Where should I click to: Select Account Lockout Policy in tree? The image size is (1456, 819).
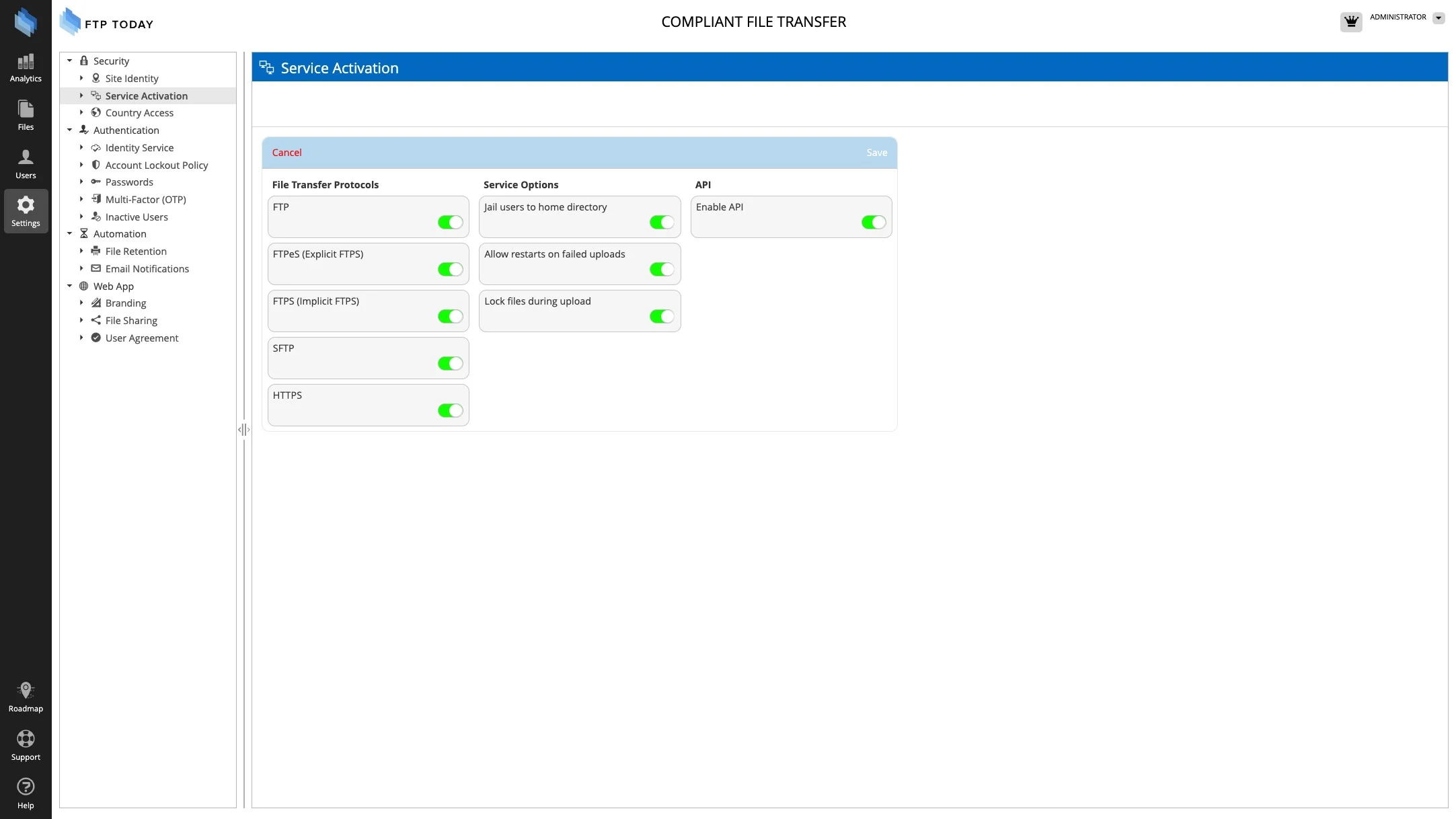(x=156, y=165)
